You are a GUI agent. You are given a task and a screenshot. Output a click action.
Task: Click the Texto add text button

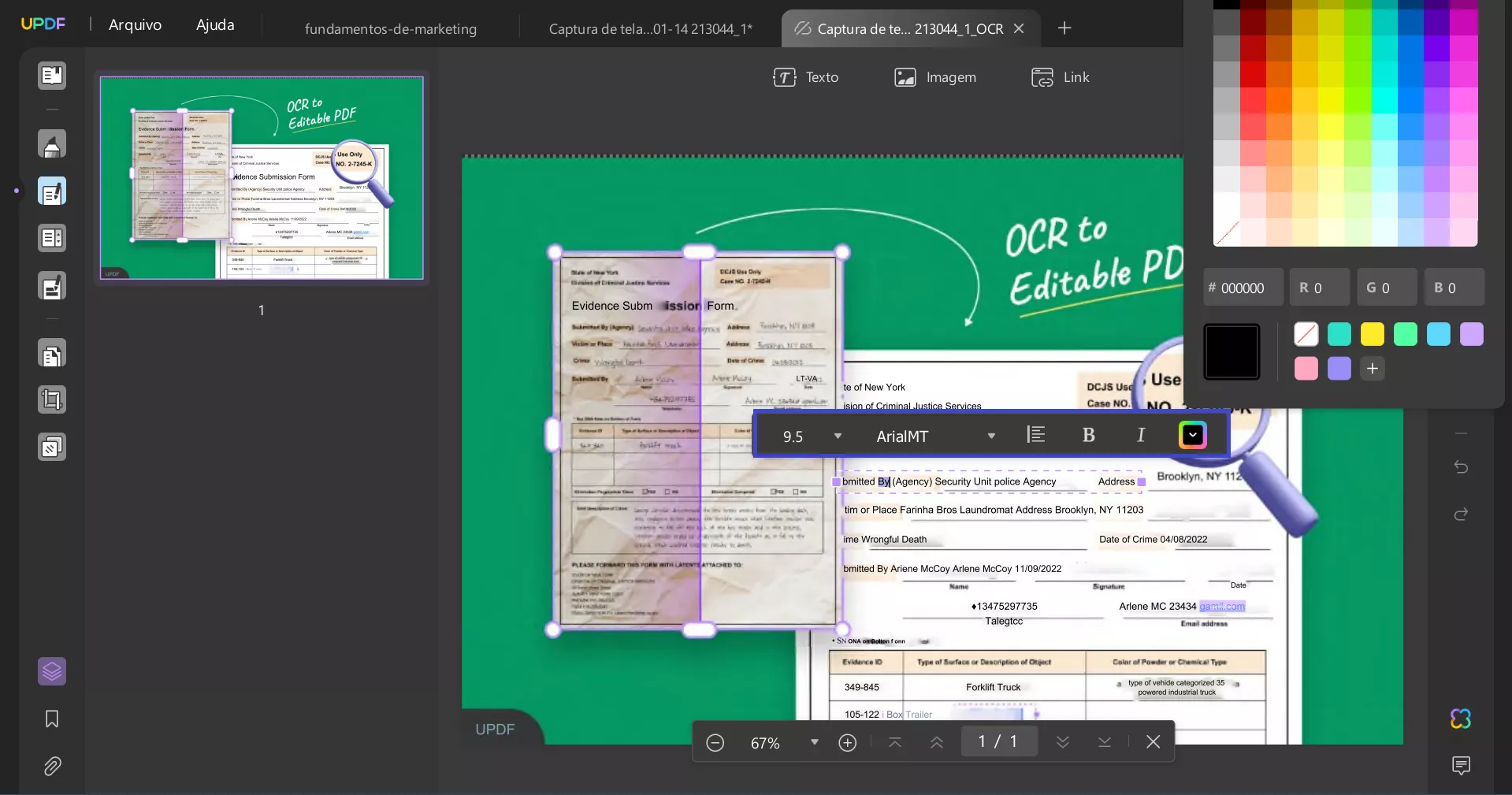806,77
